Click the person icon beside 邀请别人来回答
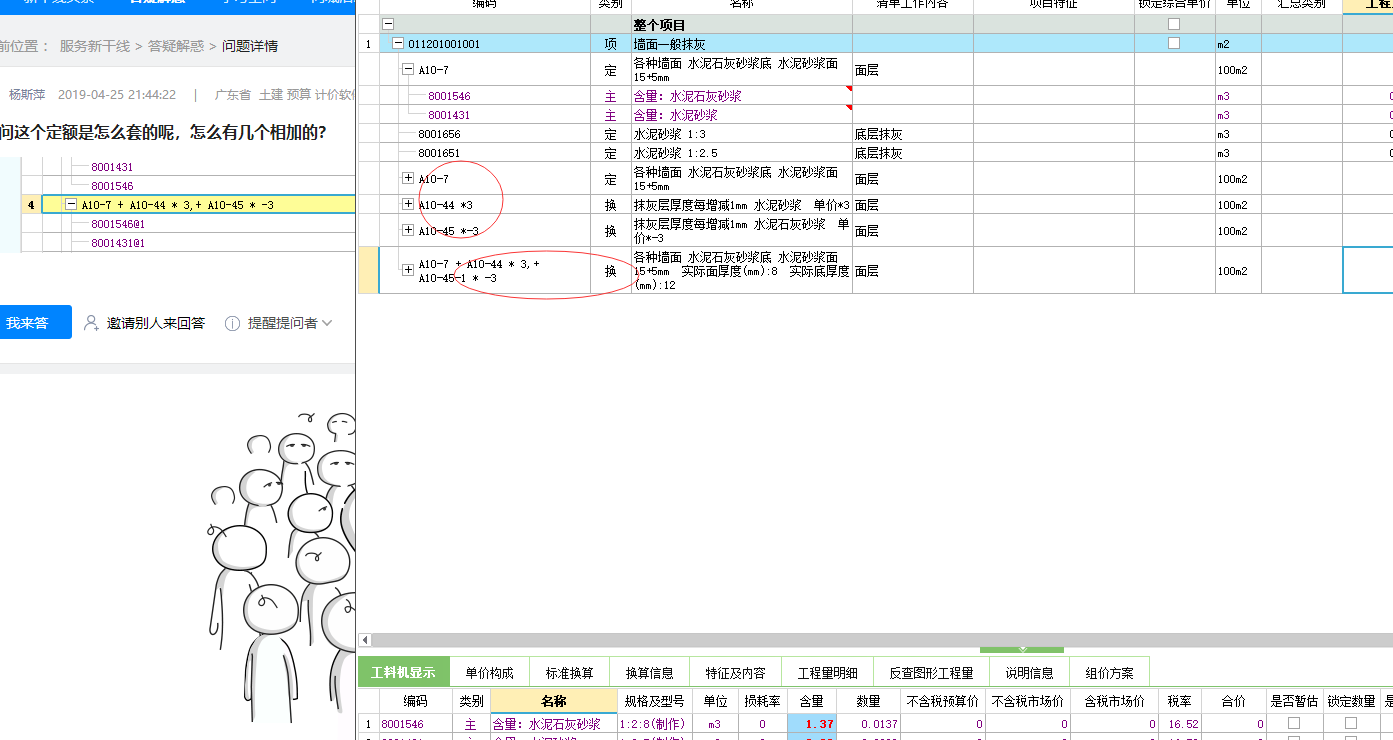The width and height of the screenshot is (1393, 740). (x=91, y=323)
